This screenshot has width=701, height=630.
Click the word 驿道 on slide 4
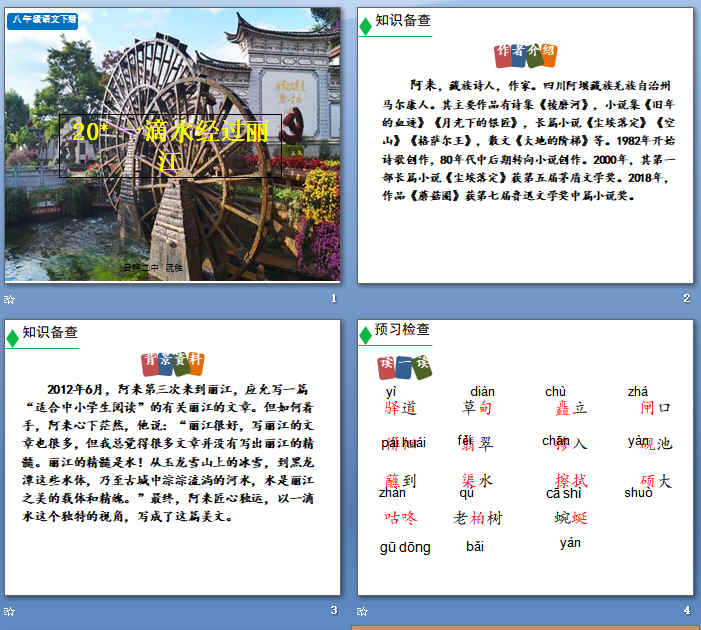click(x=401, y=408)
